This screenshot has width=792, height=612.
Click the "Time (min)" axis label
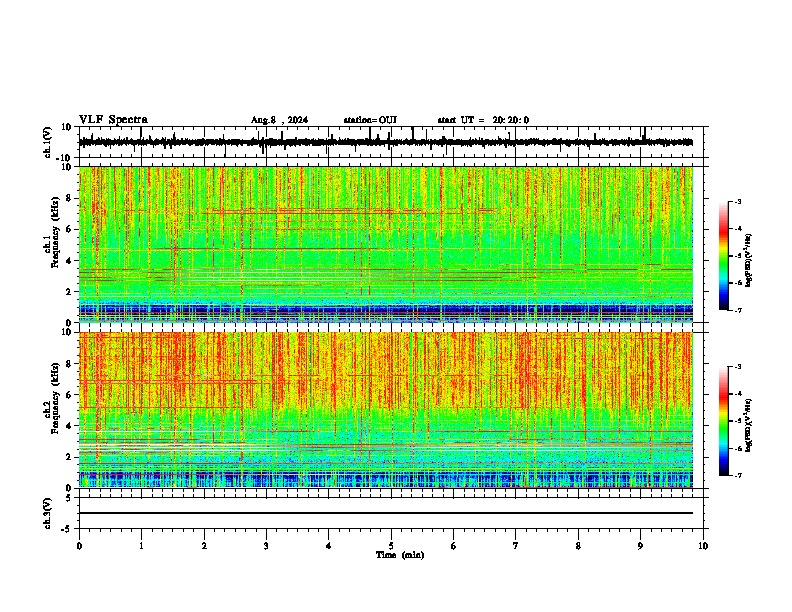coord(400,555)
